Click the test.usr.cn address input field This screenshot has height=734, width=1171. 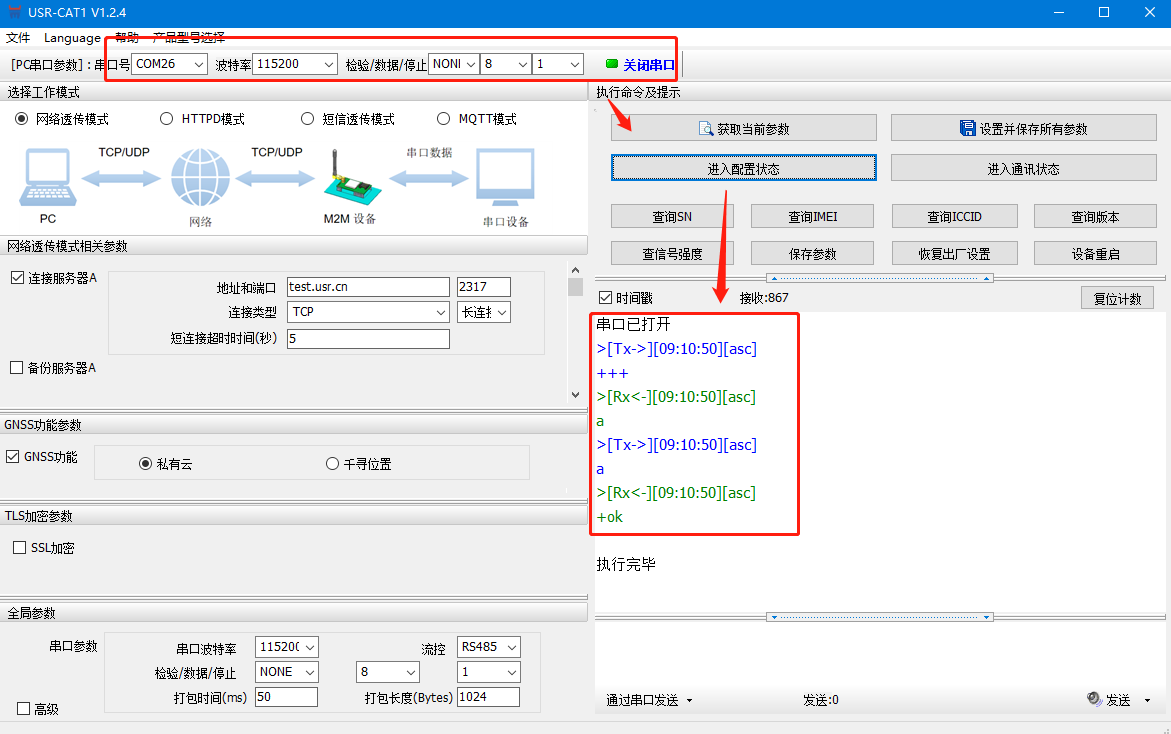(x=367, y=287)
